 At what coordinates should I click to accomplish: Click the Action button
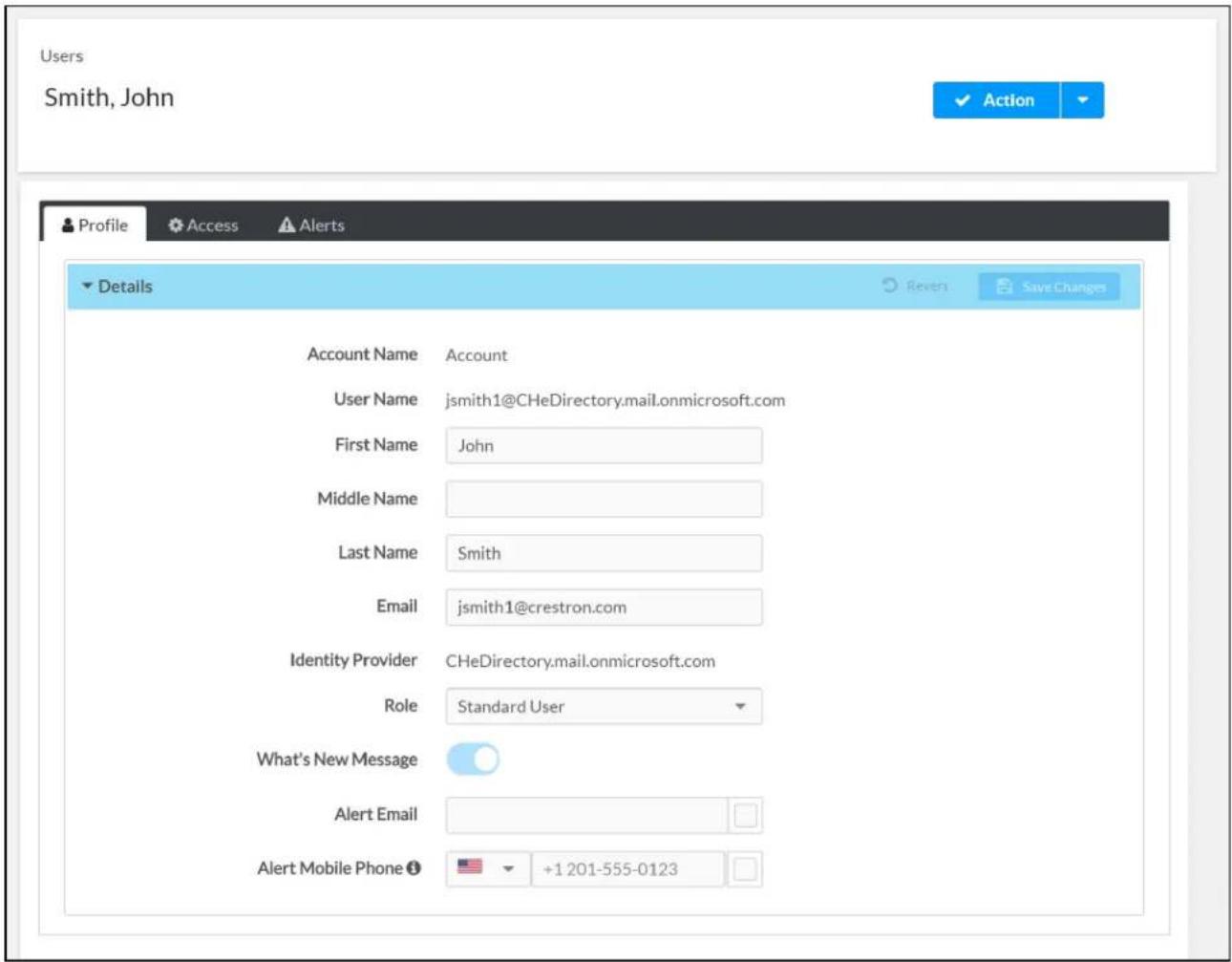coord(996,100)
